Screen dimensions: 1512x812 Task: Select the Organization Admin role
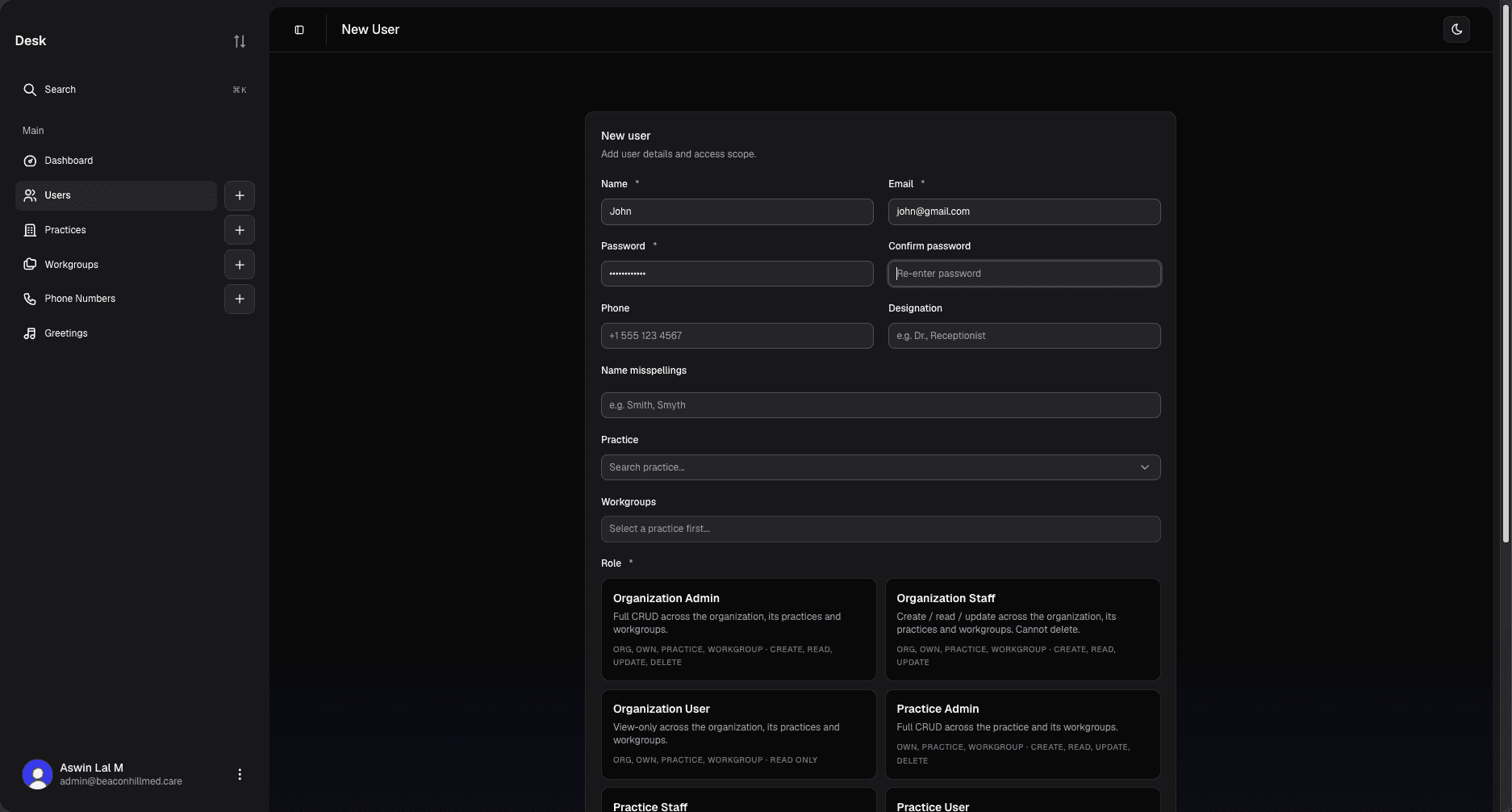738,630
